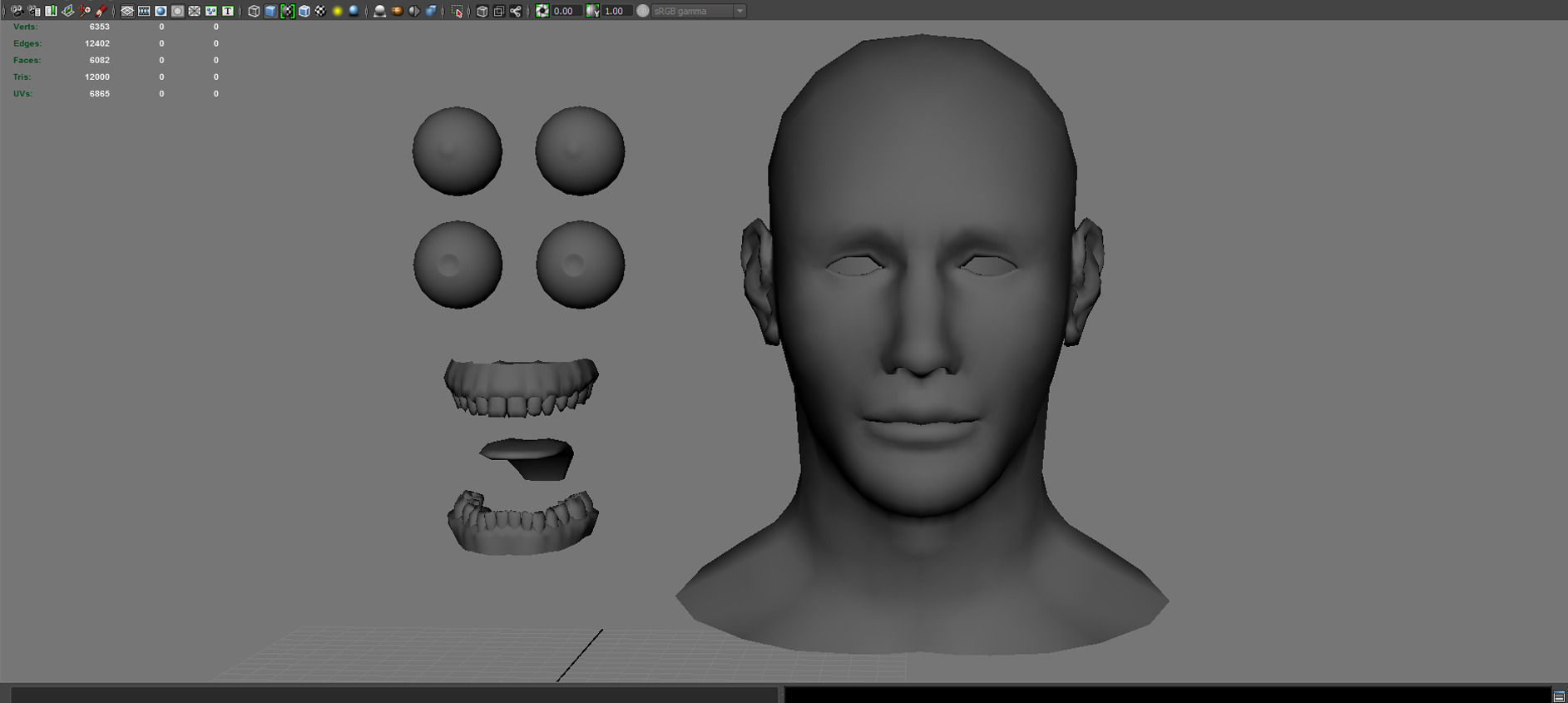Click the UVs: label in HUD
This screenshot has width=1568, height=703.
point(22,93)
